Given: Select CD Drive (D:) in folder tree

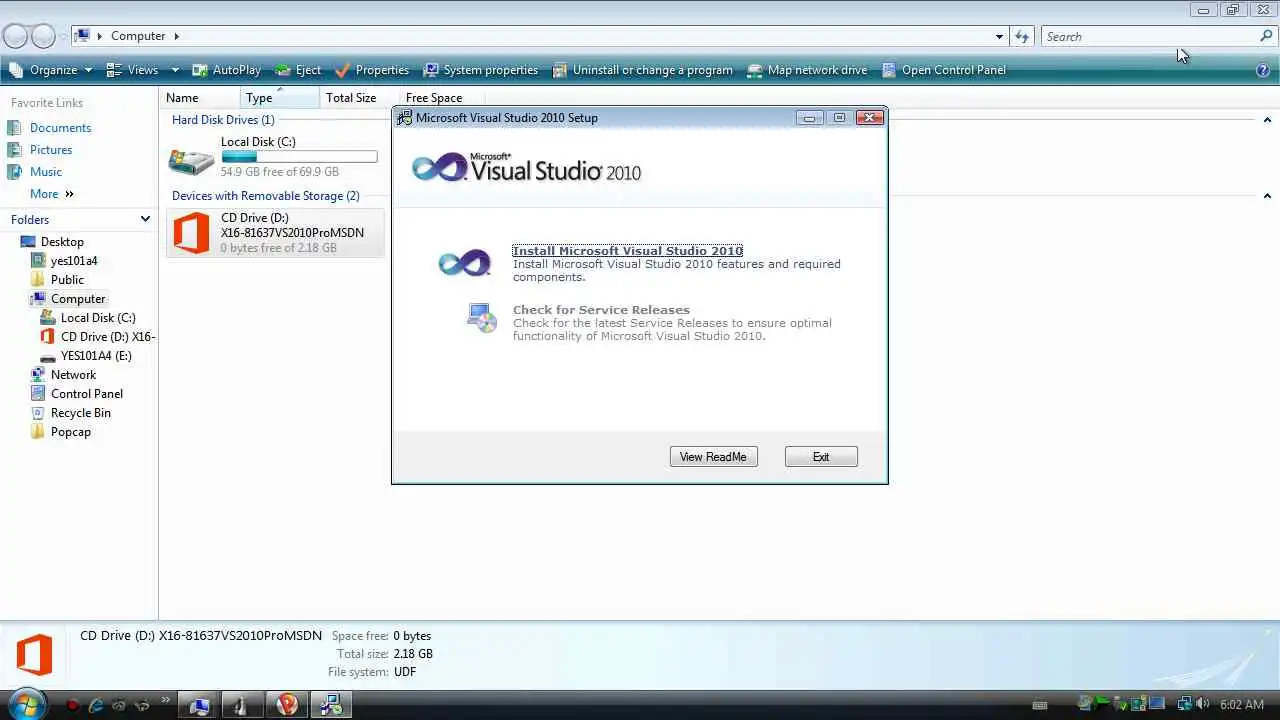Looking at the screenshot, I should (107, 337).
